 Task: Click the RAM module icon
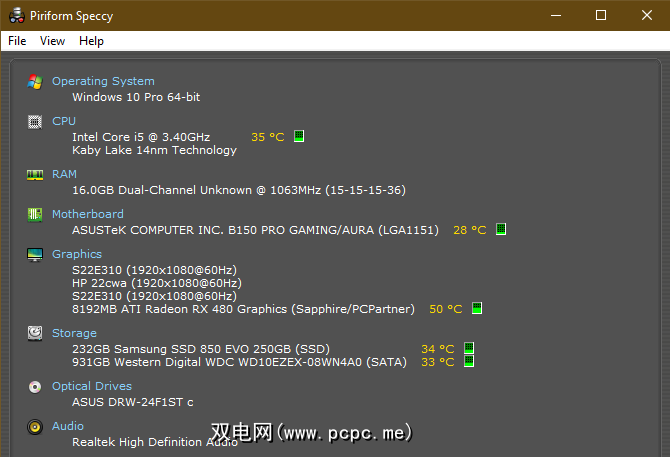point(35,175)
